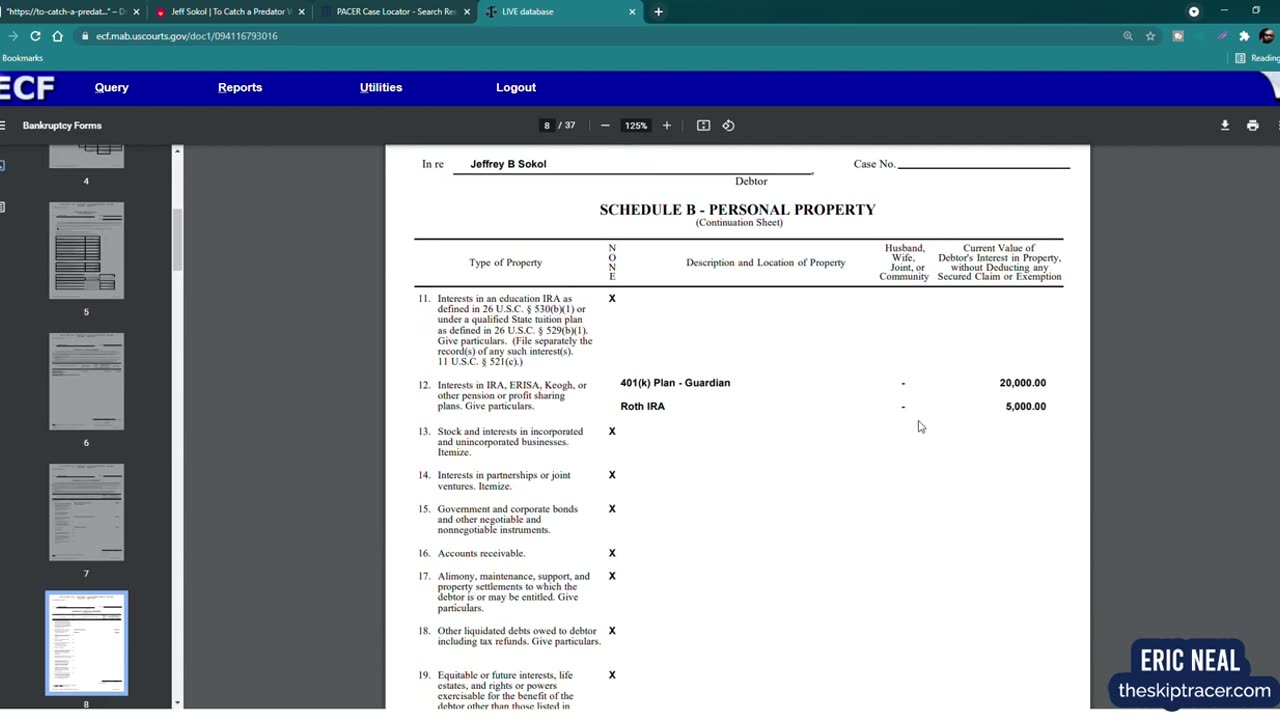This screenshot has height=720, width=1280.
Task: Click the Logout link
Action: [516, 88]
